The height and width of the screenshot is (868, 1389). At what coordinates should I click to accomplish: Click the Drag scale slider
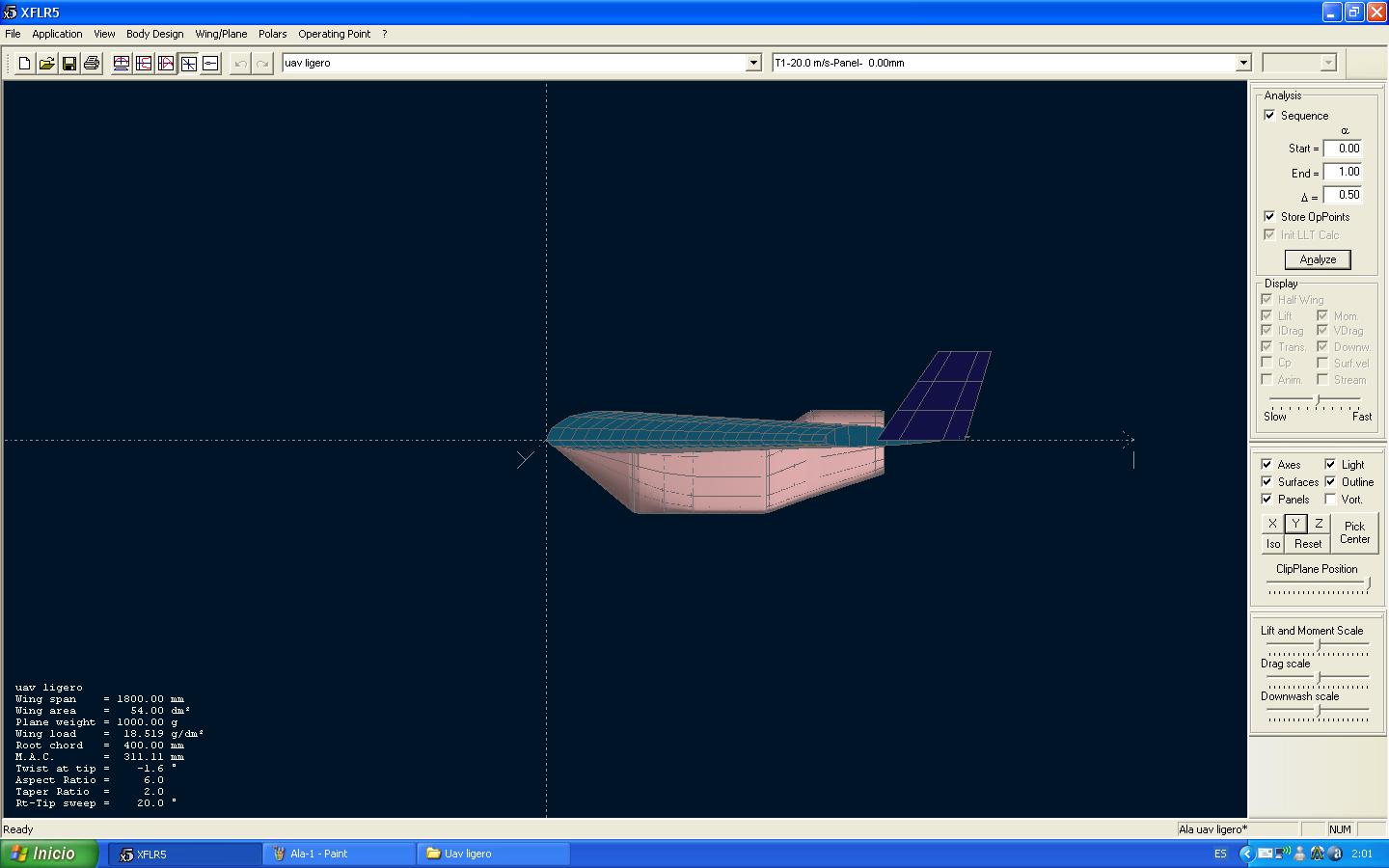1319,678
